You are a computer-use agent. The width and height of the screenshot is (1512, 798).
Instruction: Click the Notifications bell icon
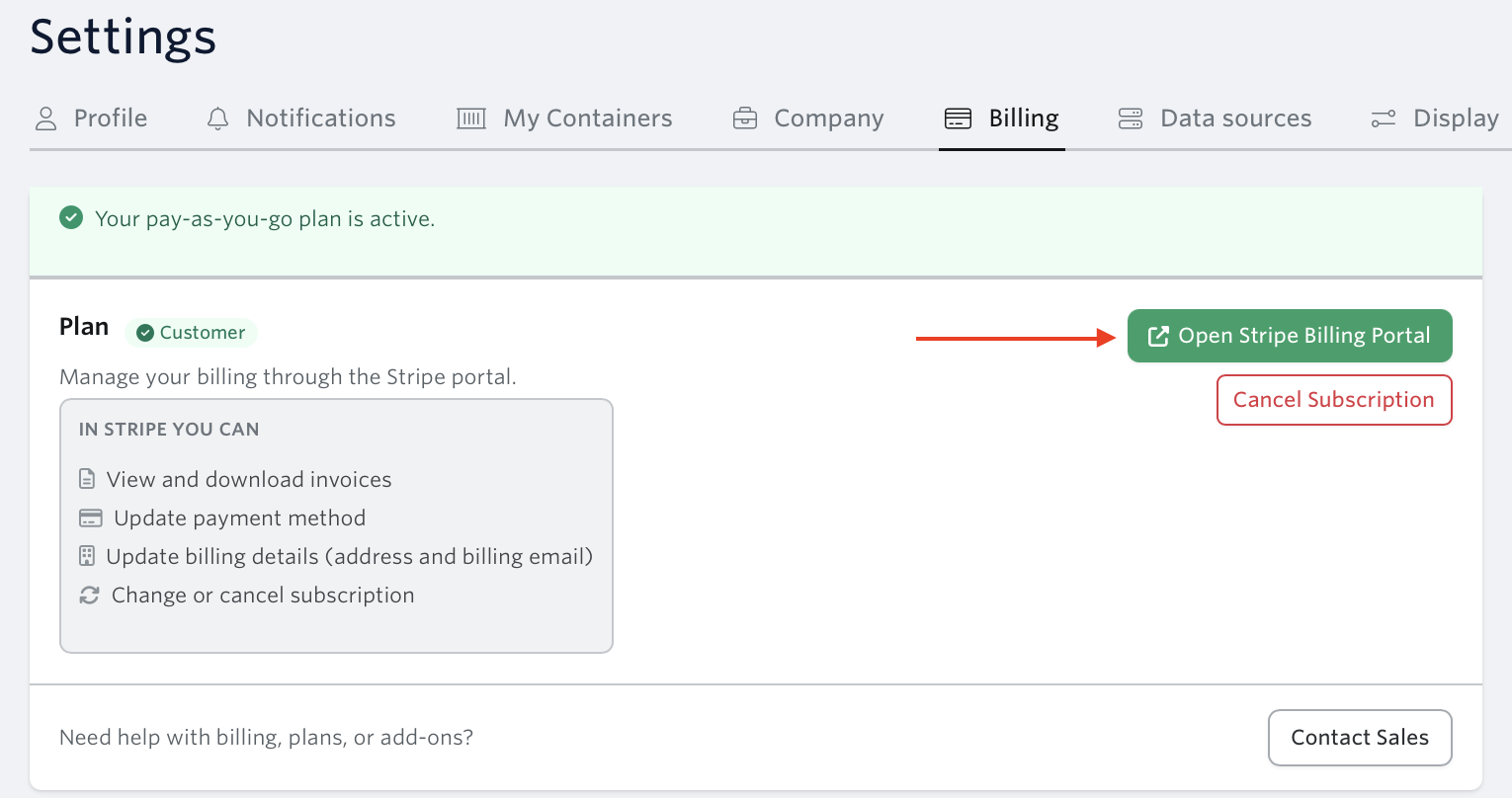(217, 119)
